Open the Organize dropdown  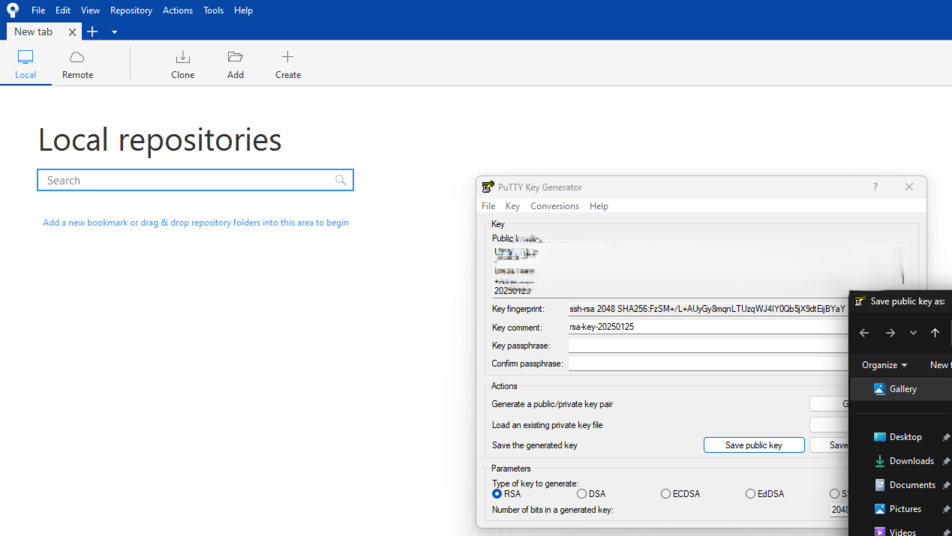(x=885, y=365)
